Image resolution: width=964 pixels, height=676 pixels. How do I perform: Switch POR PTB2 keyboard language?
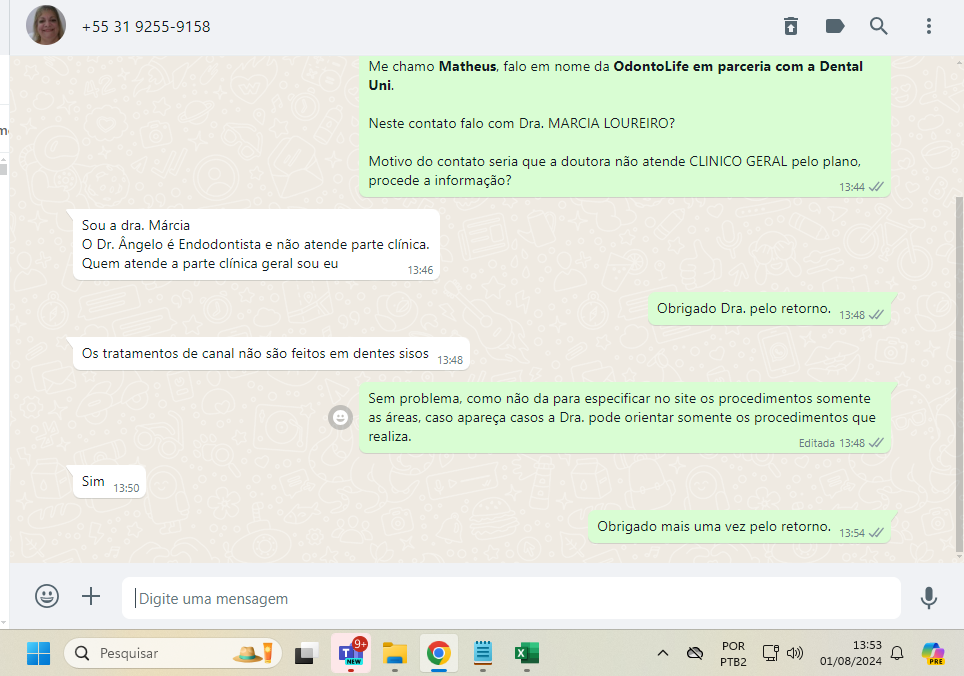point(733,653)
